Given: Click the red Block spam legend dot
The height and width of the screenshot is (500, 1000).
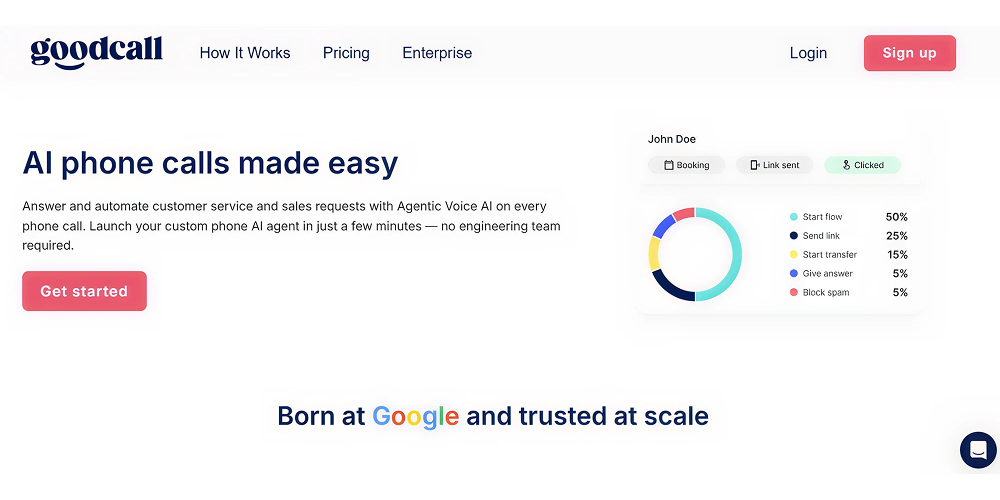Looking at the screenshot, I should click(x=794, y=292).
